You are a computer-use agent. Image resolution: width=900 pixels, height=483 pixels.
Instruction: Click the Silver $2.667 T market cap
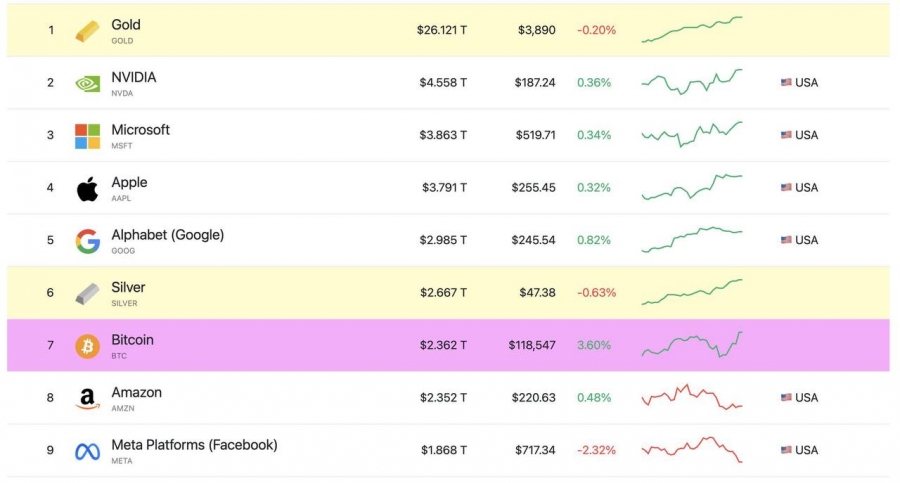(443, 292)
